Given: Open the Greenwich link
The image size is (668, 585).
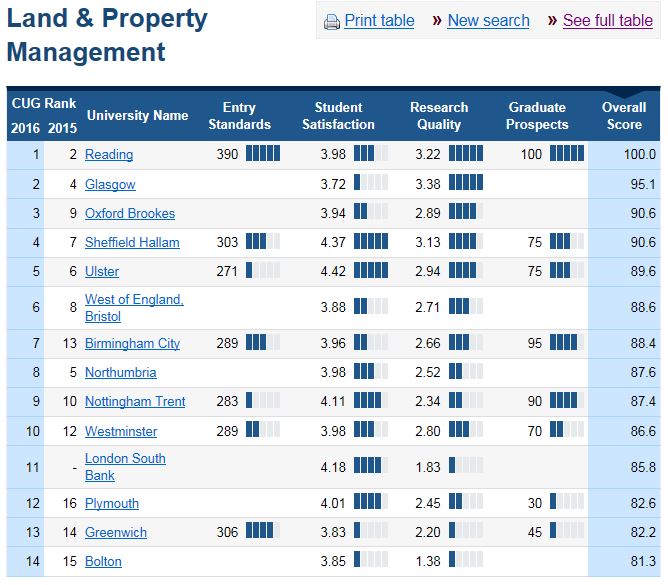Looking at the screenshot, I should (115, 532).
